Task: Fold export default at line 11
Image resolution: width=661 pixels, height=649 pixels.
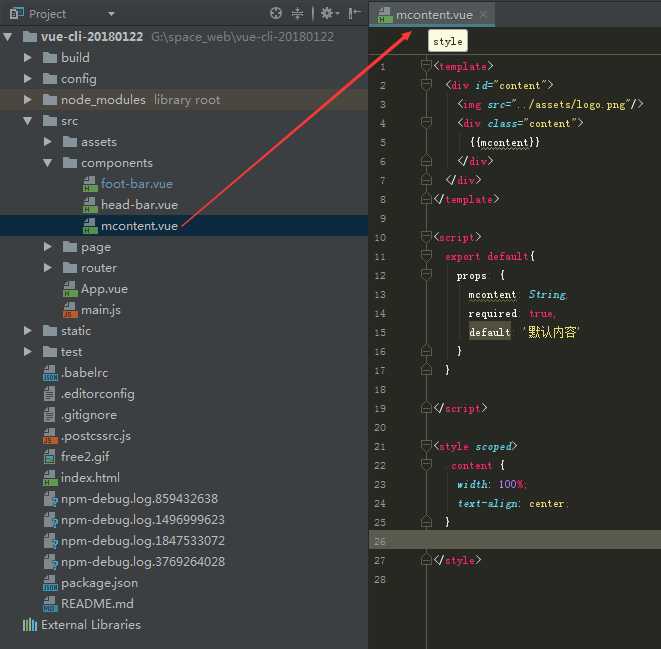Action: pos(426,256)
